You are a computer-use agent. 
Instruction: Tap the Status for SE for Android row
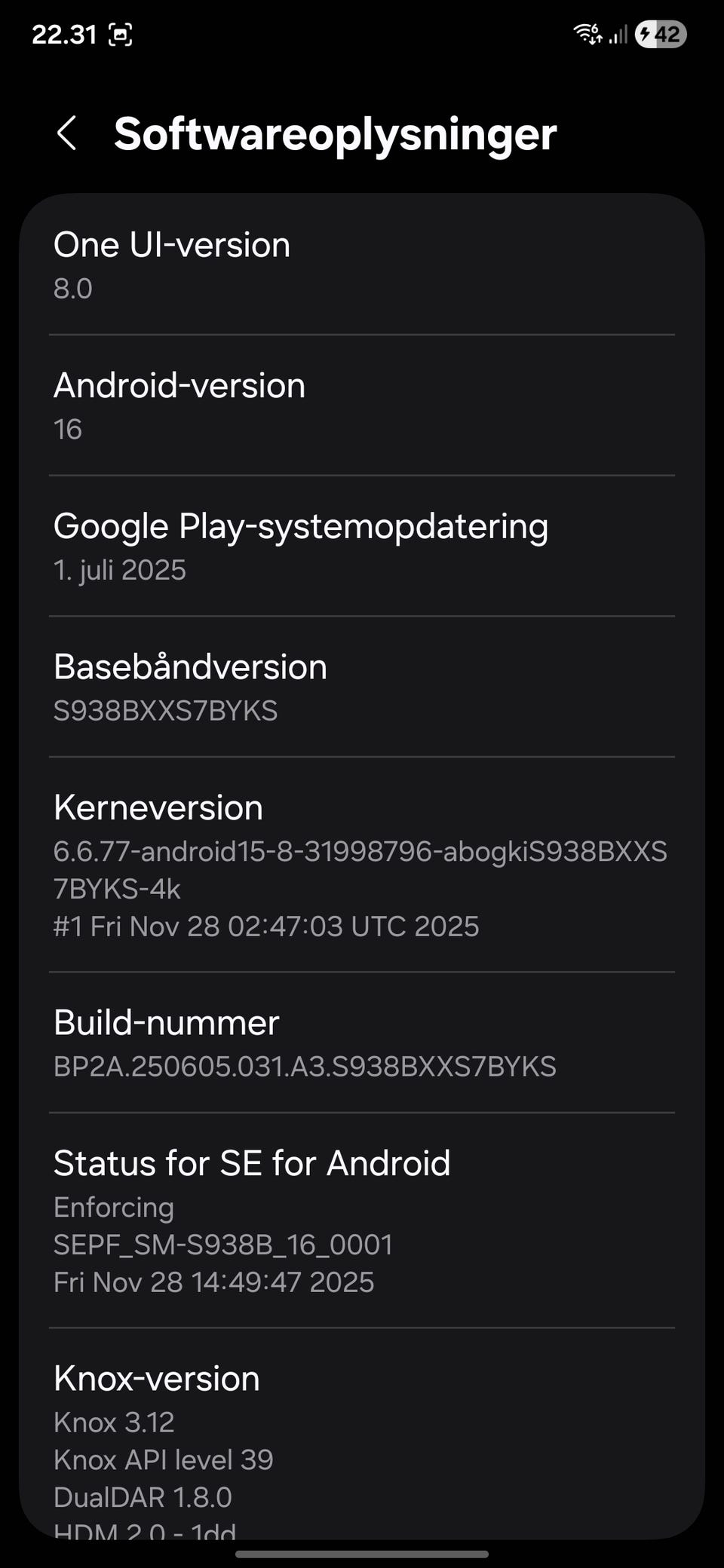tap(362, 1220)
